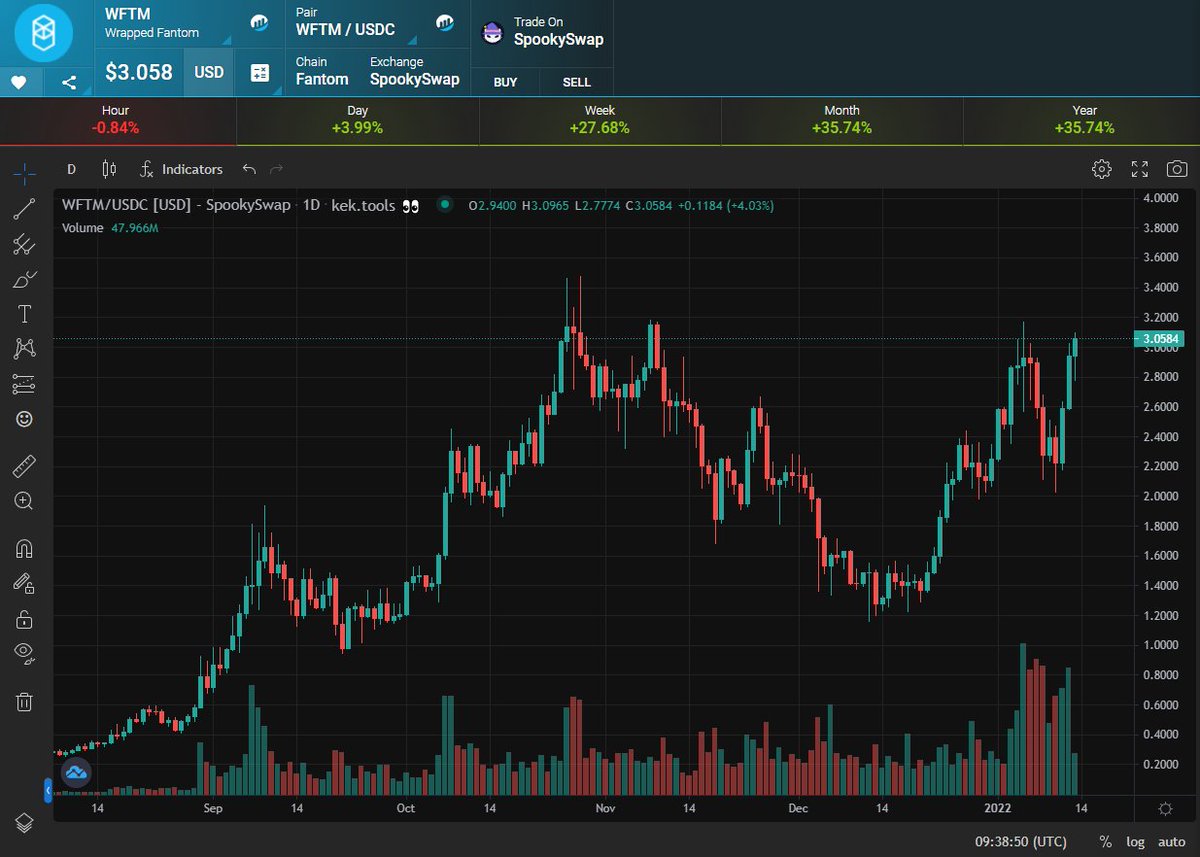
Task: Select the Year +35.74% change tab
Action: (x=1082, y=120)
